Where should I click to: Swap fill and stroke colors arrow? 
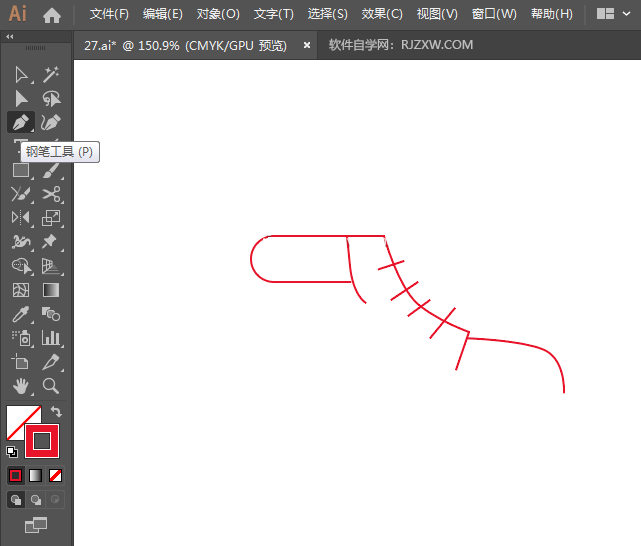pos(56,412)
